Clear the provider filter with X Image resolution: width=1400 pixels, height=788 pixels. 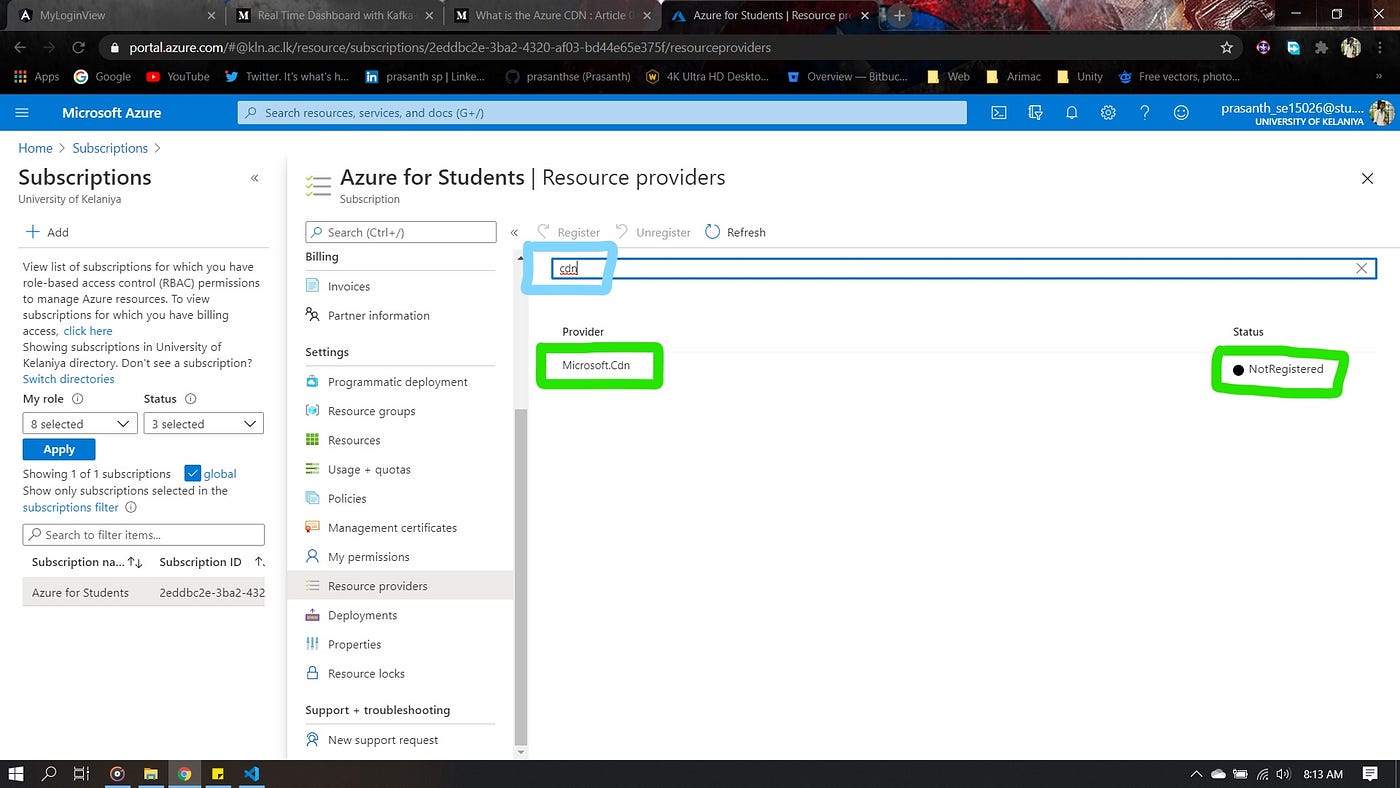(x=1361, y=268)
